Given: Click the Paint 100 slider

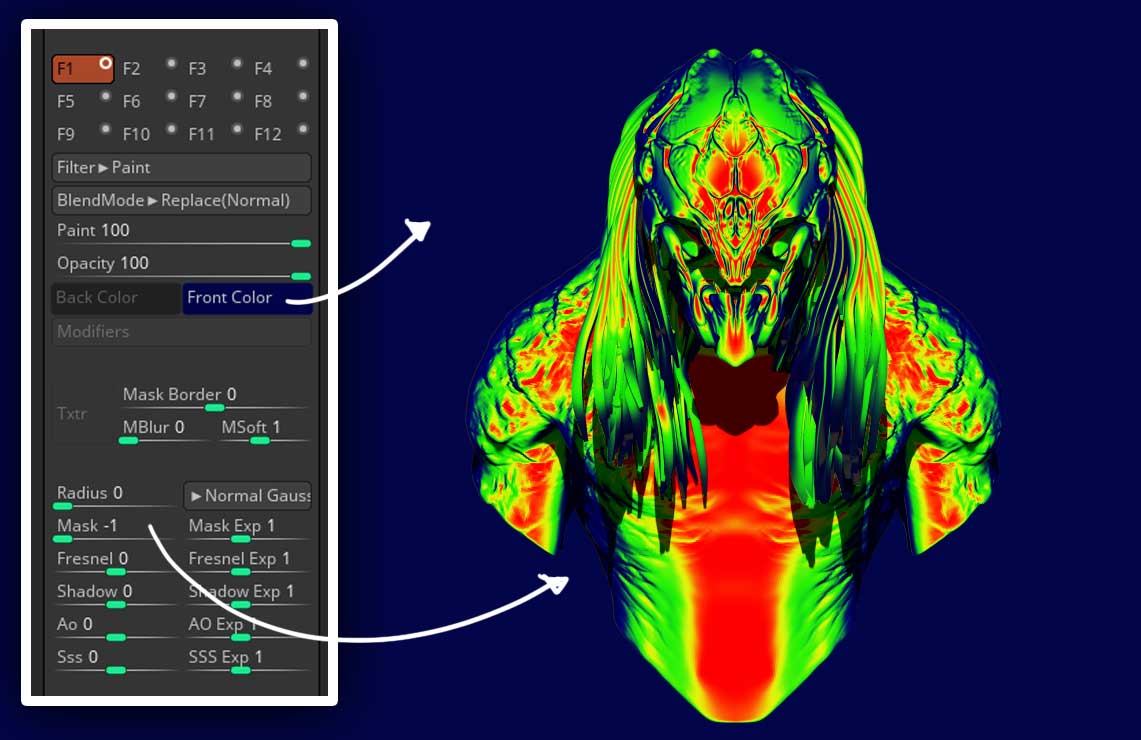Looking at the screenshot, I should 183,234.
